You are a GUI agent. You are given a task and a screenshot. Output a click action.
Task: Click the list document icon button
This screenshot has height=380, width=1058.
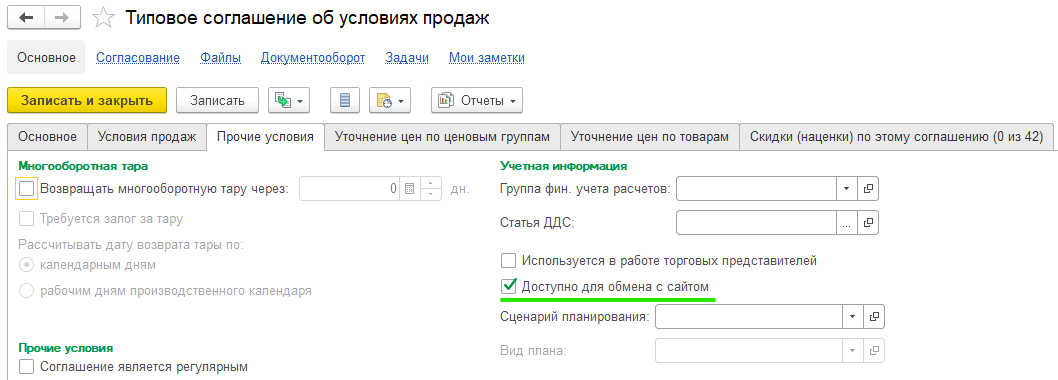(x=345, y=101)
